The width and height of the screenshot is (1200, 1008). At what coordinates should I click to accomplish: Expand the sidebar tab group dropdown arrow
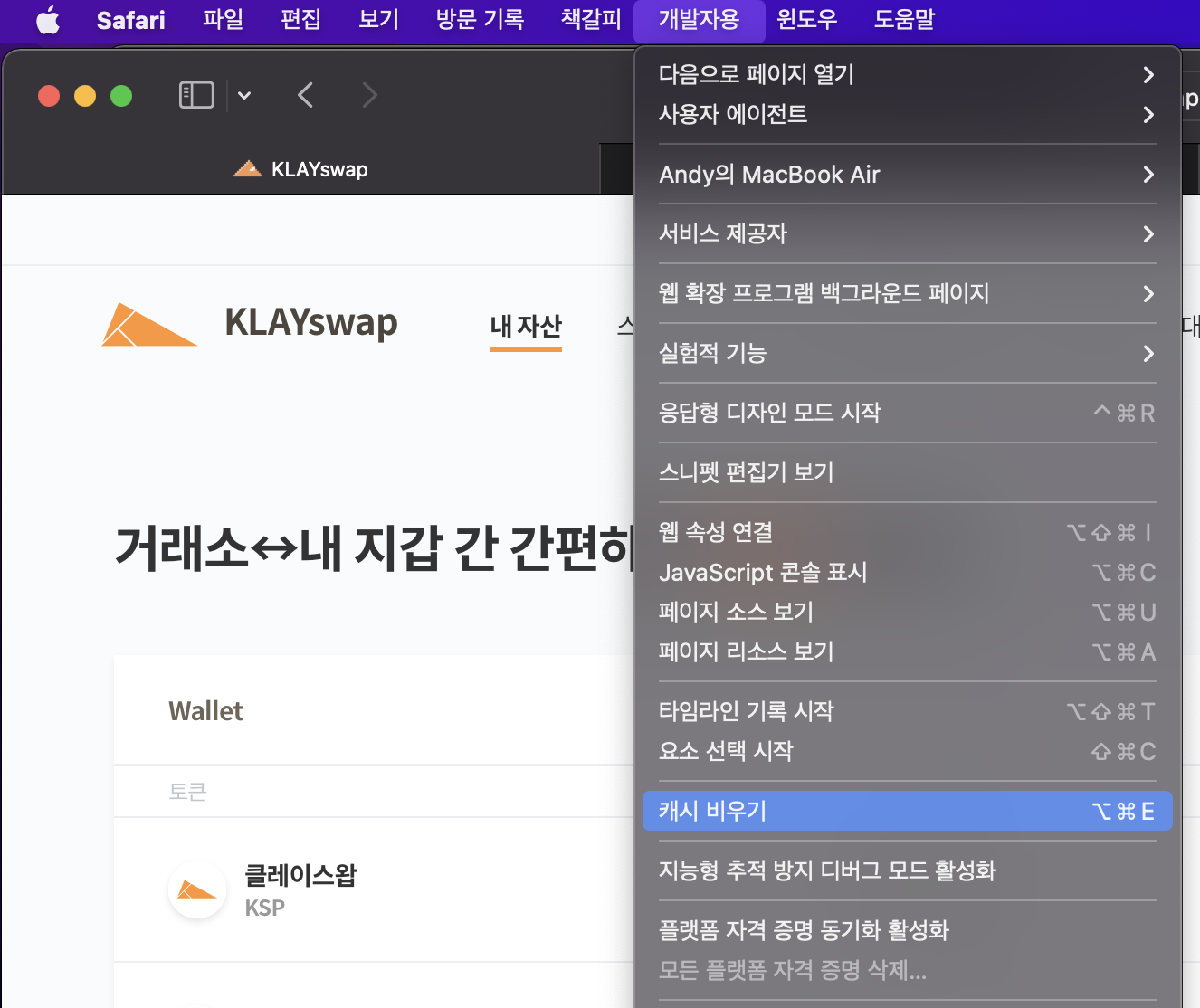click(x=244, y=95)
